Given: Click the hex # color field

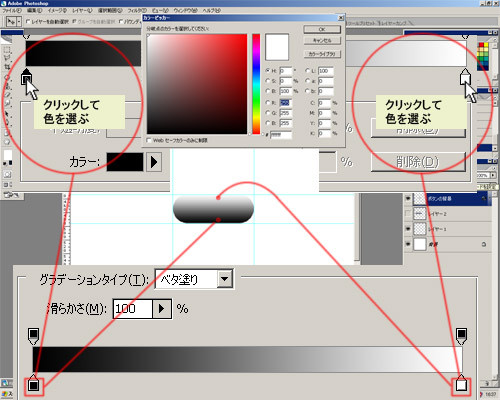Looking at the screenshot, I should coord(281,134).
